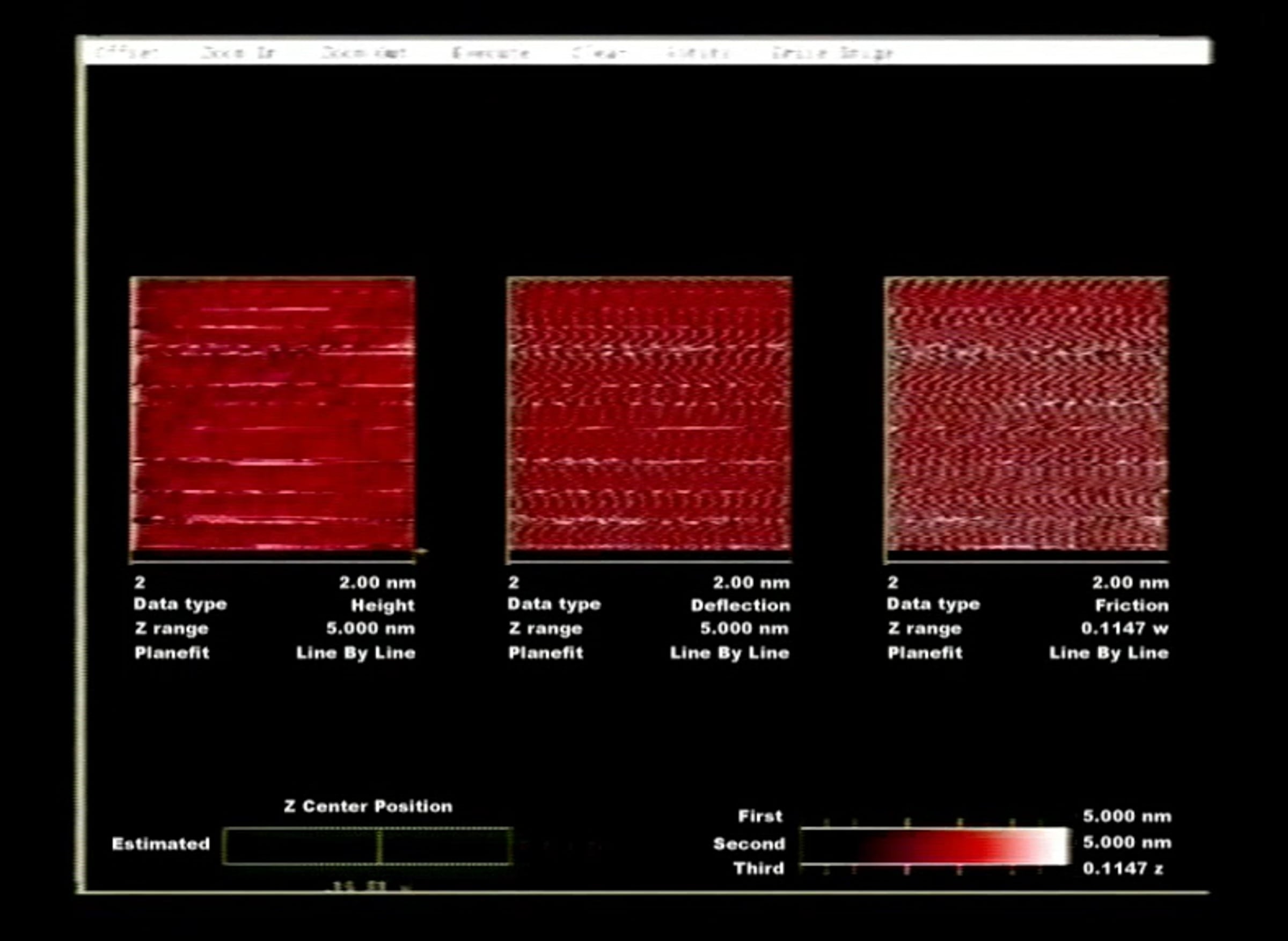Image resolution: width=1288 pixels, height=941 pixels.
Task: Click the Z Center Position estimated bar
Action: pos(368,846)
